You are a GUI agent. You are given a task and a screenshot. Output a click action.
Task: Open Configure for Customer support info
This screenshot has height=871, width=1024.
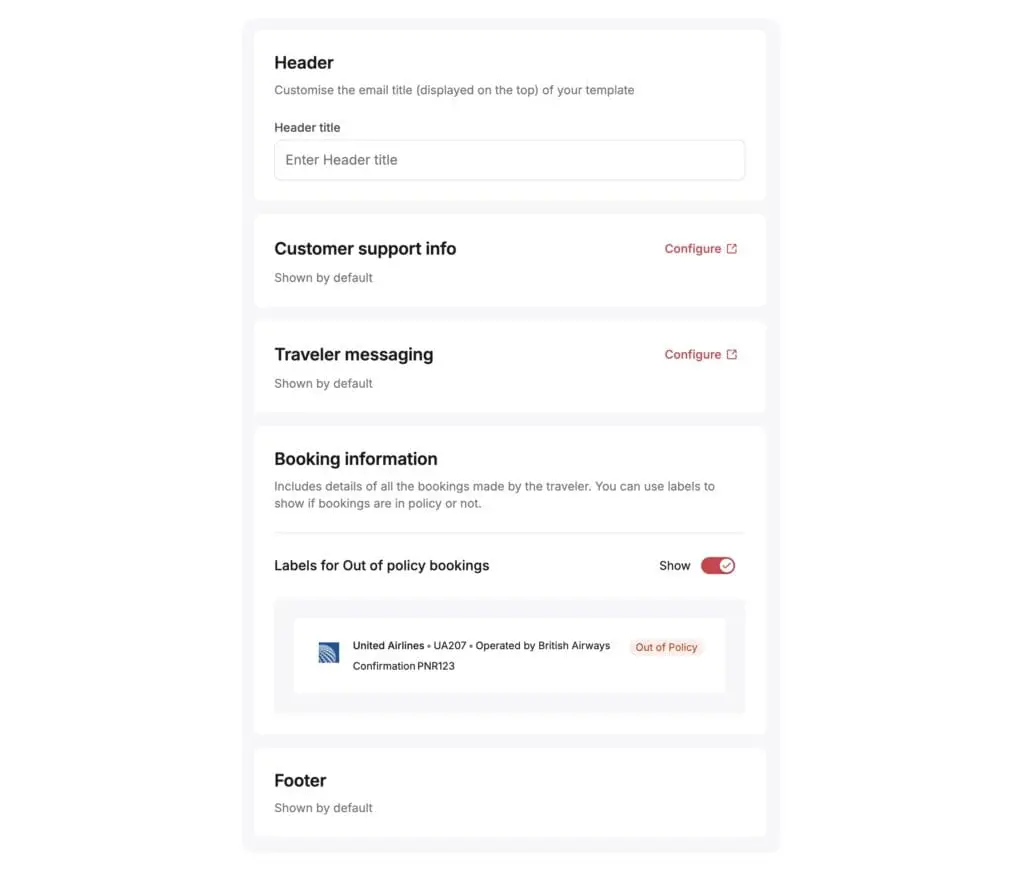click(692, 248)
